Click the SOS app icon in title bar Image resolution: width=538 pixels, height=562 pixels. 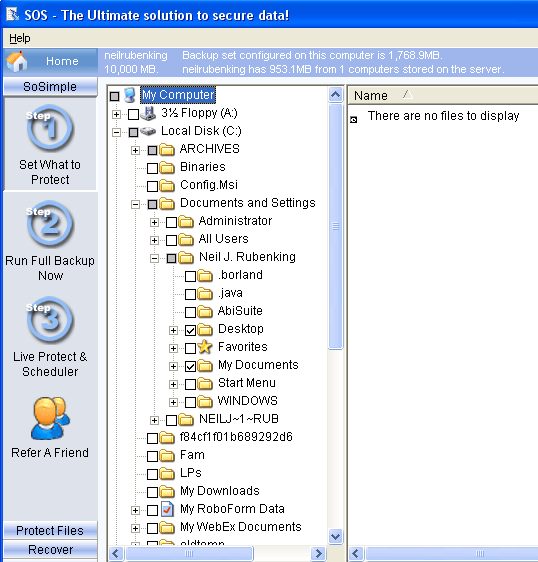(x=13, y=14)
